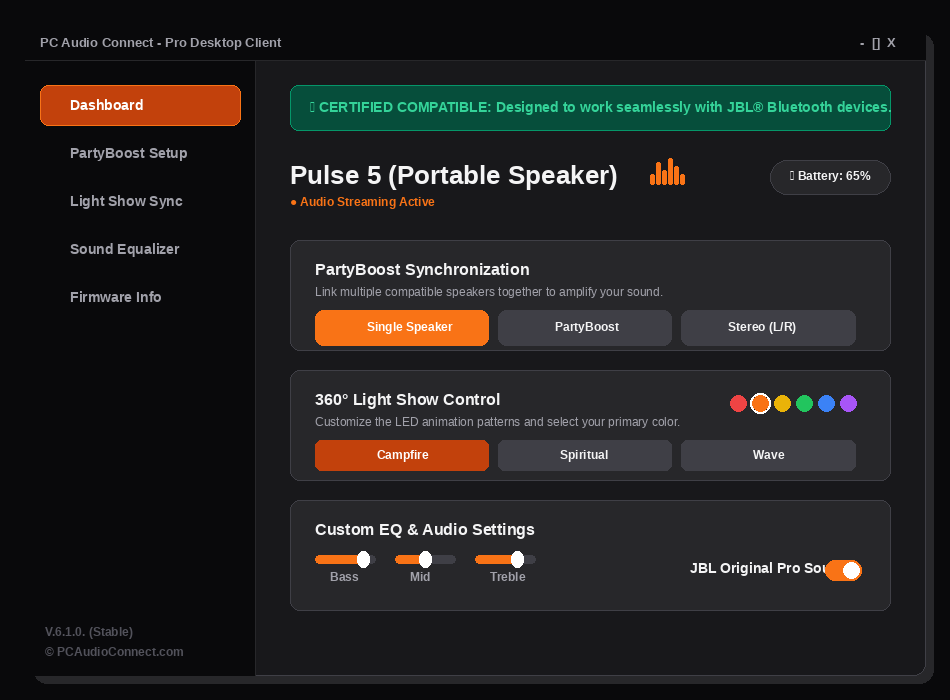Pick the yellow light color swatch
The image size is (950, 700).
(x=782, y=404)
